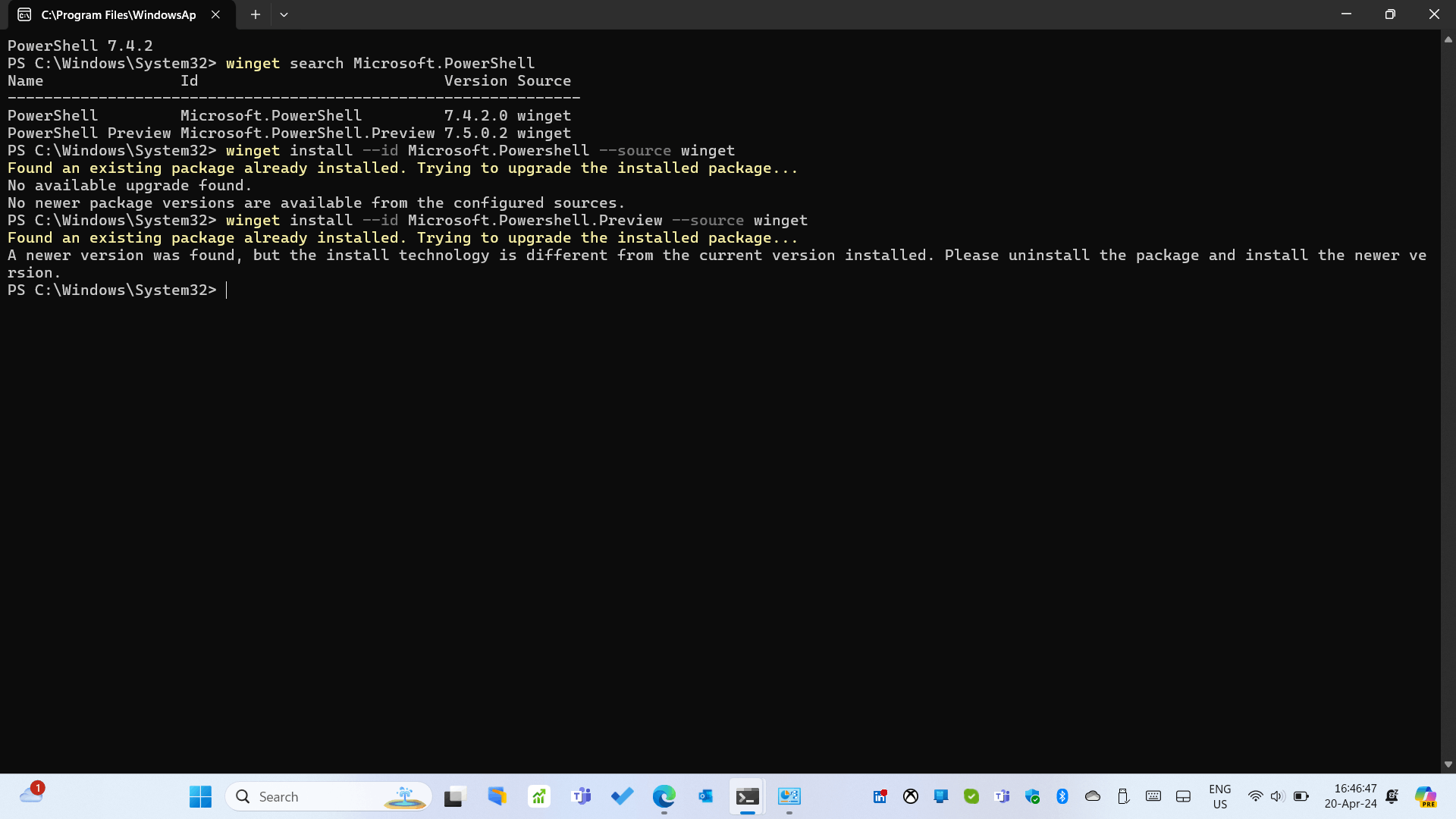
Task: Click the Bluetooth tray icon
Action: (1062, 796)
